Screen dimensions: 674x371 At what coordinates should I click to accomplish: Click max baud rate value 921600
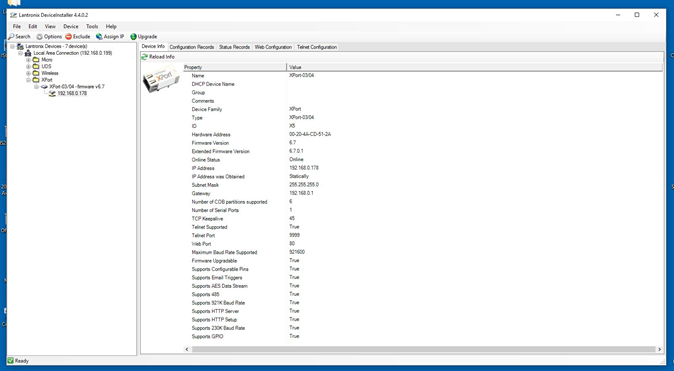[297, 252]
